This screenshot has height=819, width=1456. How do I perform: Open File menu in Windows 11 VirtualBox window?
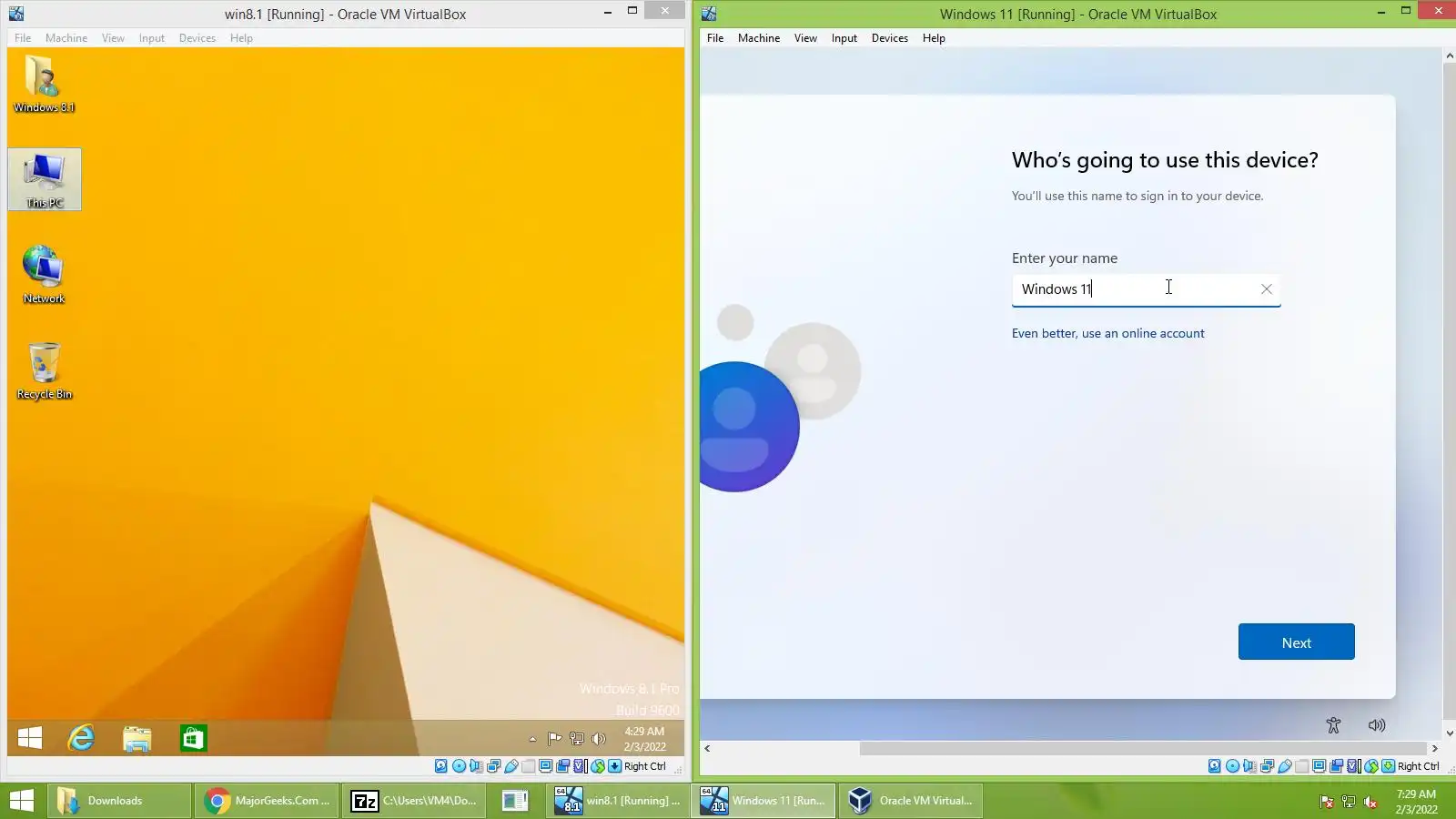pos(715,38)
